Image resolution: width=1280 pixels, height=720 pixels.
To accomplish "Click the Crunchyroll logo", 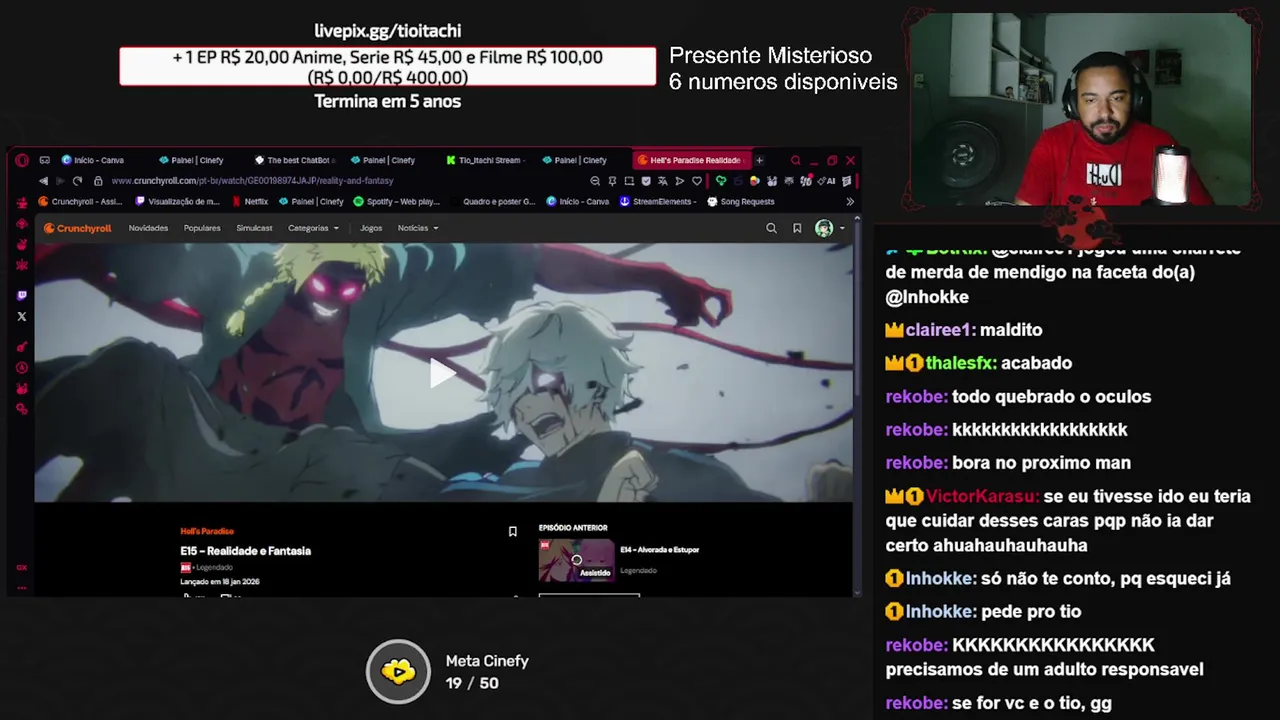I will coord(77,228).
